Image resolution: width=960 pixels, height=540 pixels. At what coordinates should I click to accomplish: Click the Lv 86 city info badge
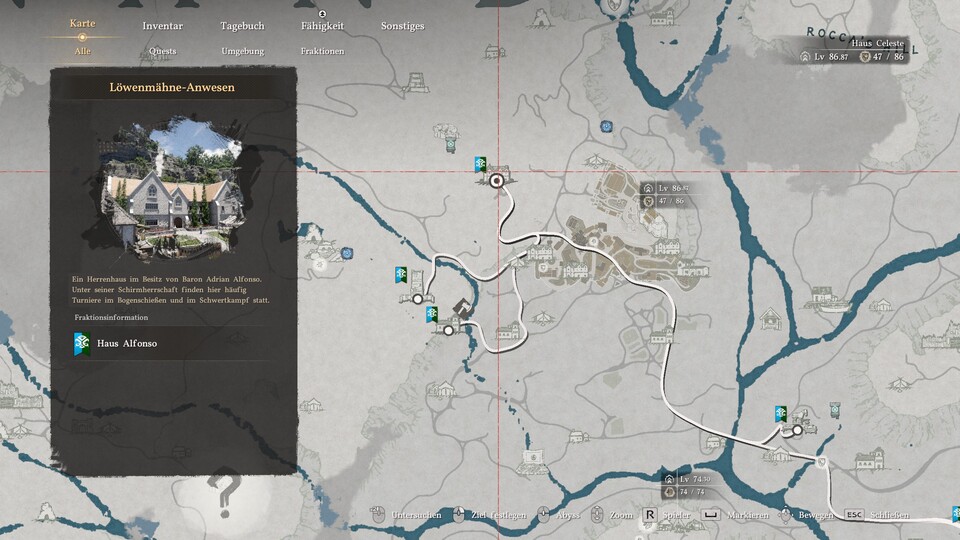tap(667, 194)
